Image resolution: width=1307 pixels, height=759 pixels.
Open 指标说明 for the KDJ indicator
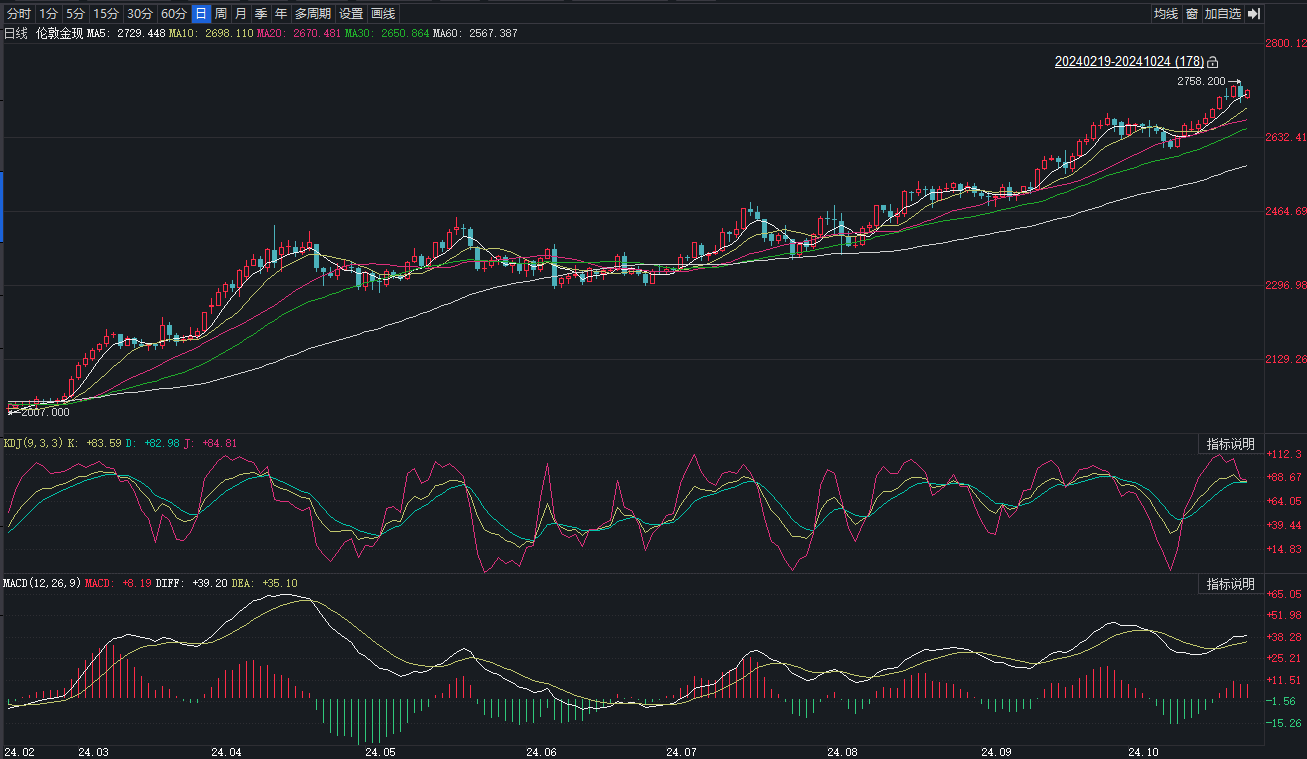coord(1229,444)
